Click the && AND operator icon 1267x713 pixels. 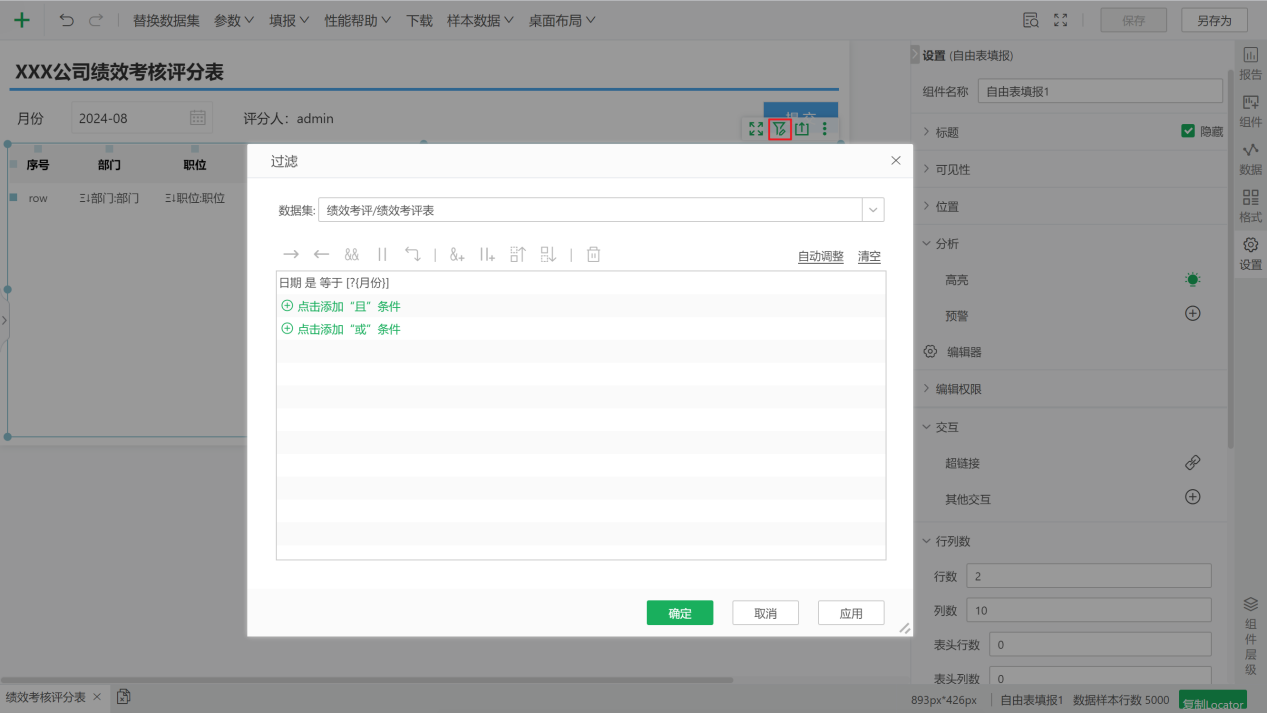[352, 255]
